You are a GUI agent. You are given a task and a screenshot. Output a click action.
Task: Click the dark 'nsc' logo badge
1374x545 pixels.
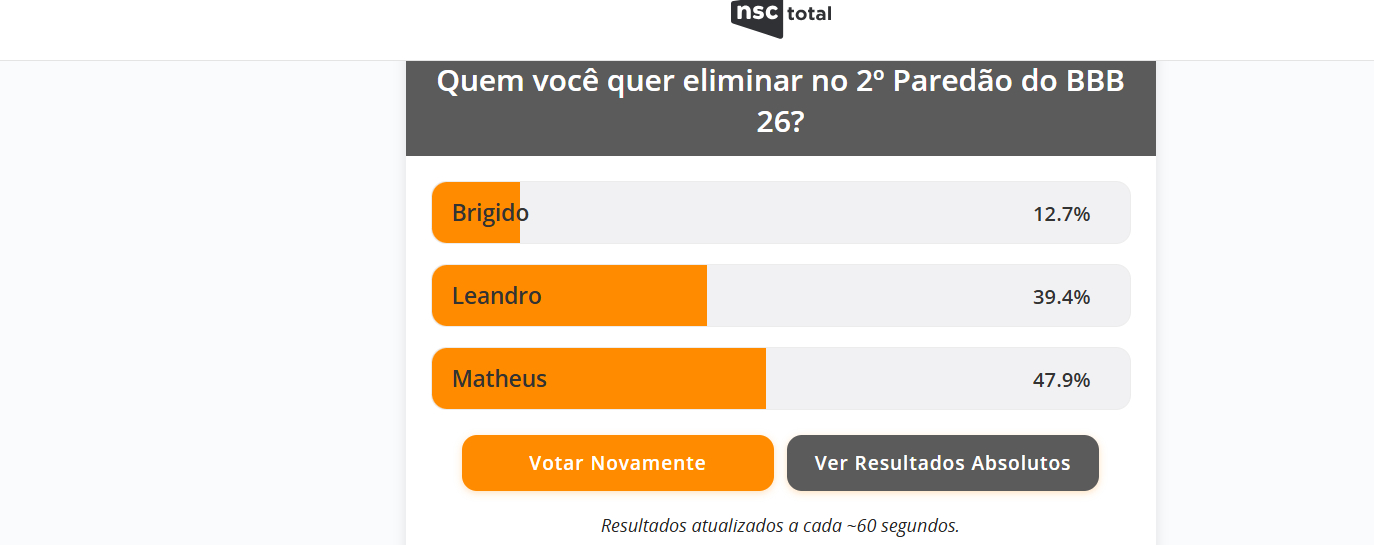[x=756, y=16]
